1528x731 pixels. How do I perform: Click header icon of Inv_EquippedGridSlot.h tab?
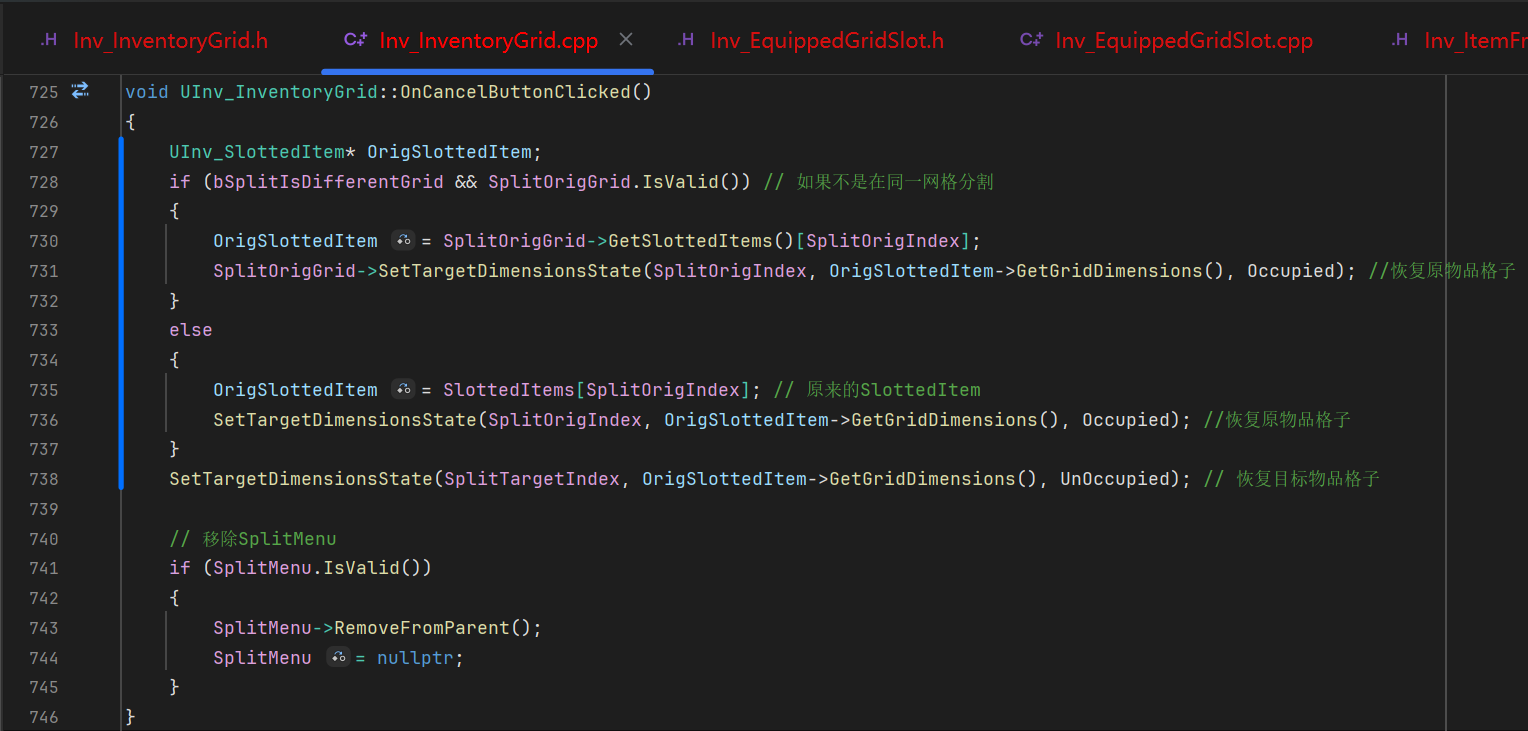tap(686, 41)
